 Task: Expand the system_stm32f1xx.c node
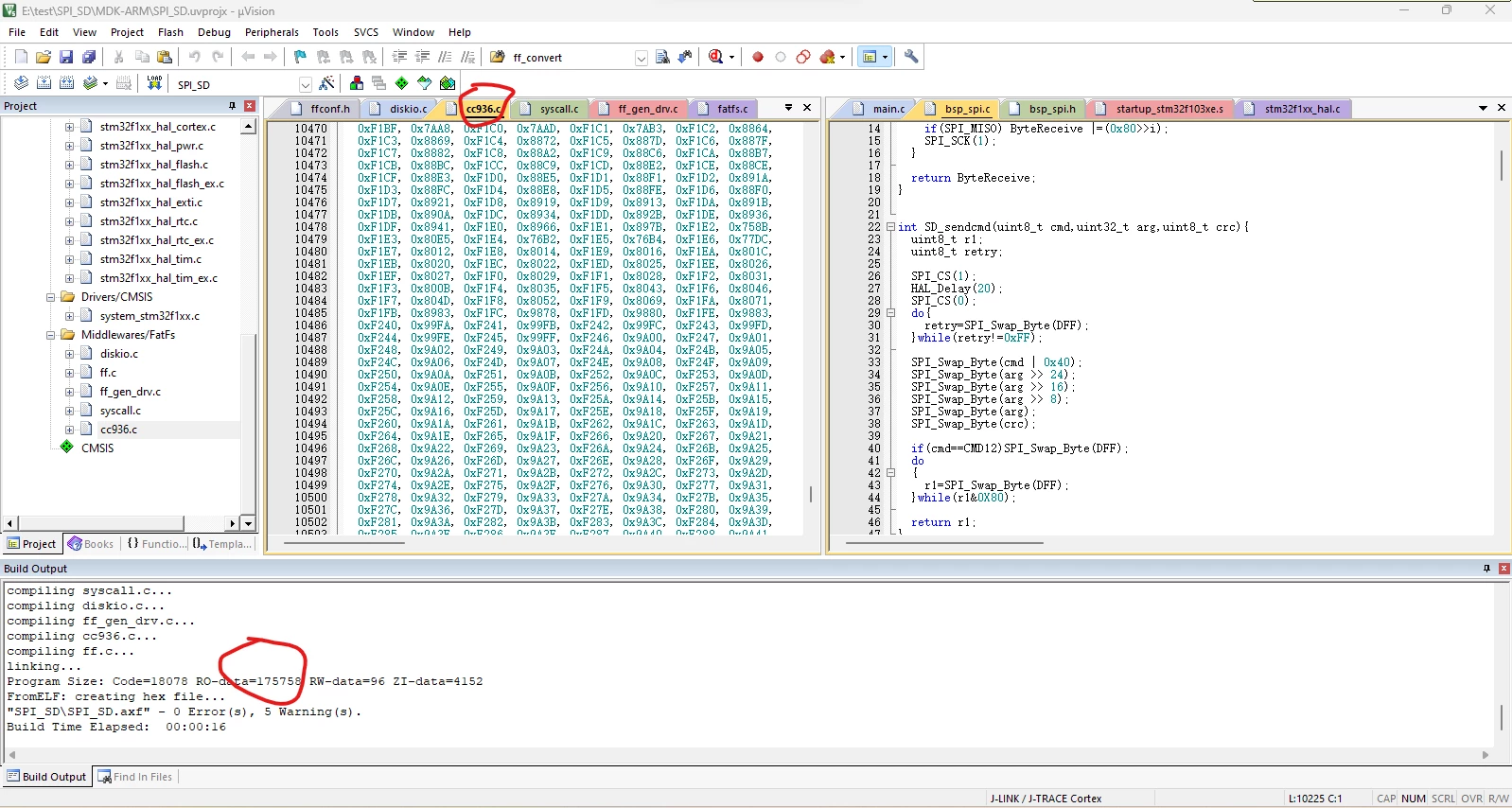pos(69,316)
